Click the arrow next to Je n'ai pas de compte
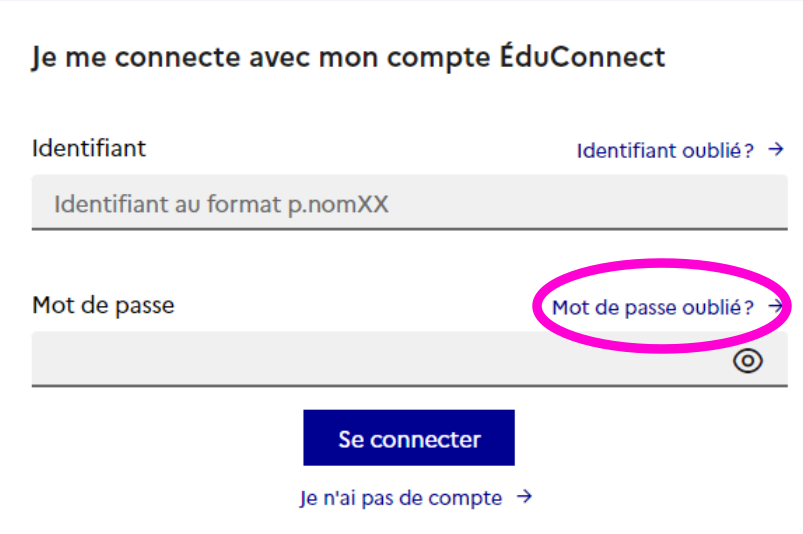 click(x=524, y=496)
